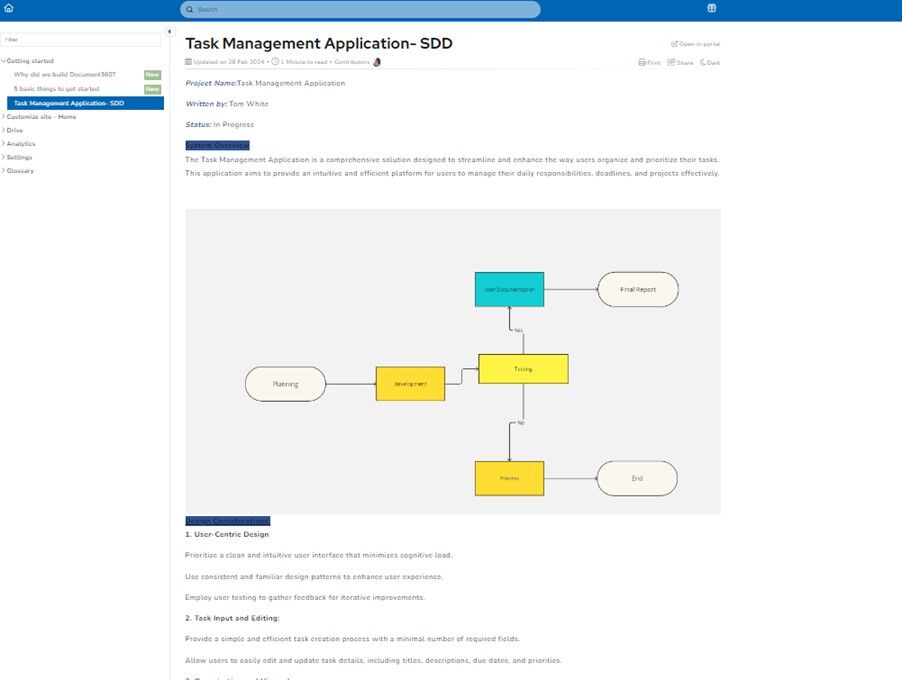Expand the Analytics category

click(x=4, y=144)
